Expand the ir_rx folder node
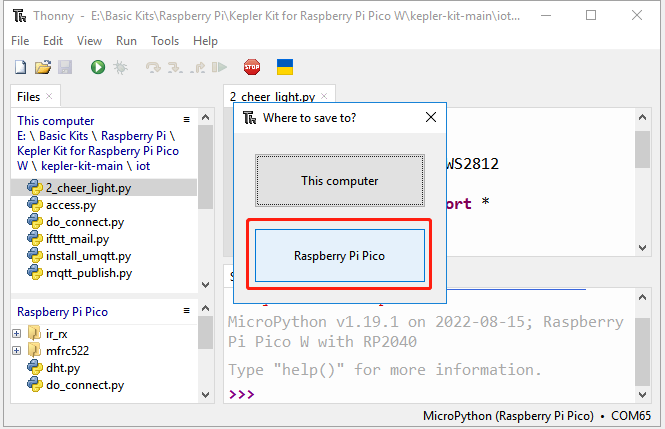 point(16,334)
